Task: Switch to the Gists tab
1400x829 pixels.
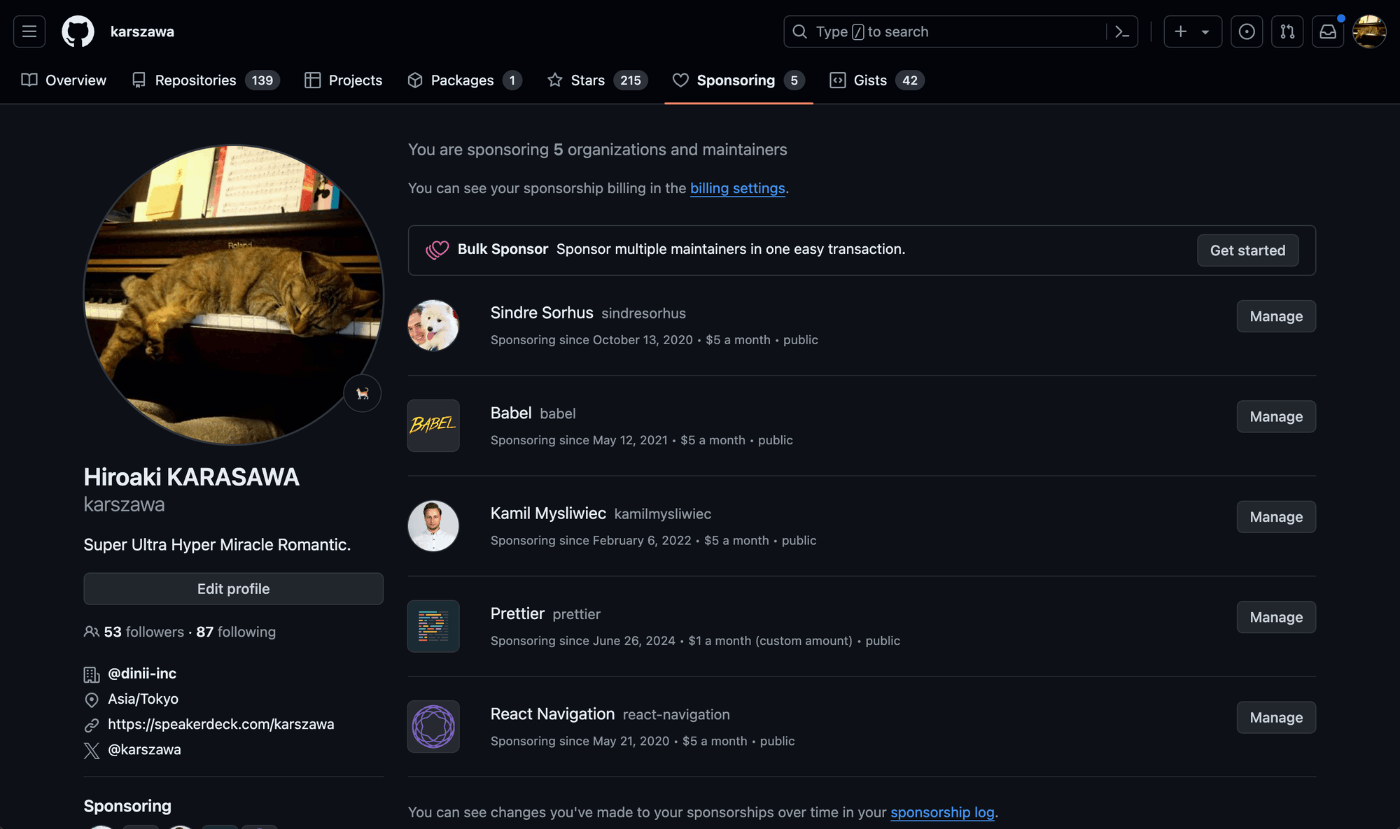Action: (877, 80)
